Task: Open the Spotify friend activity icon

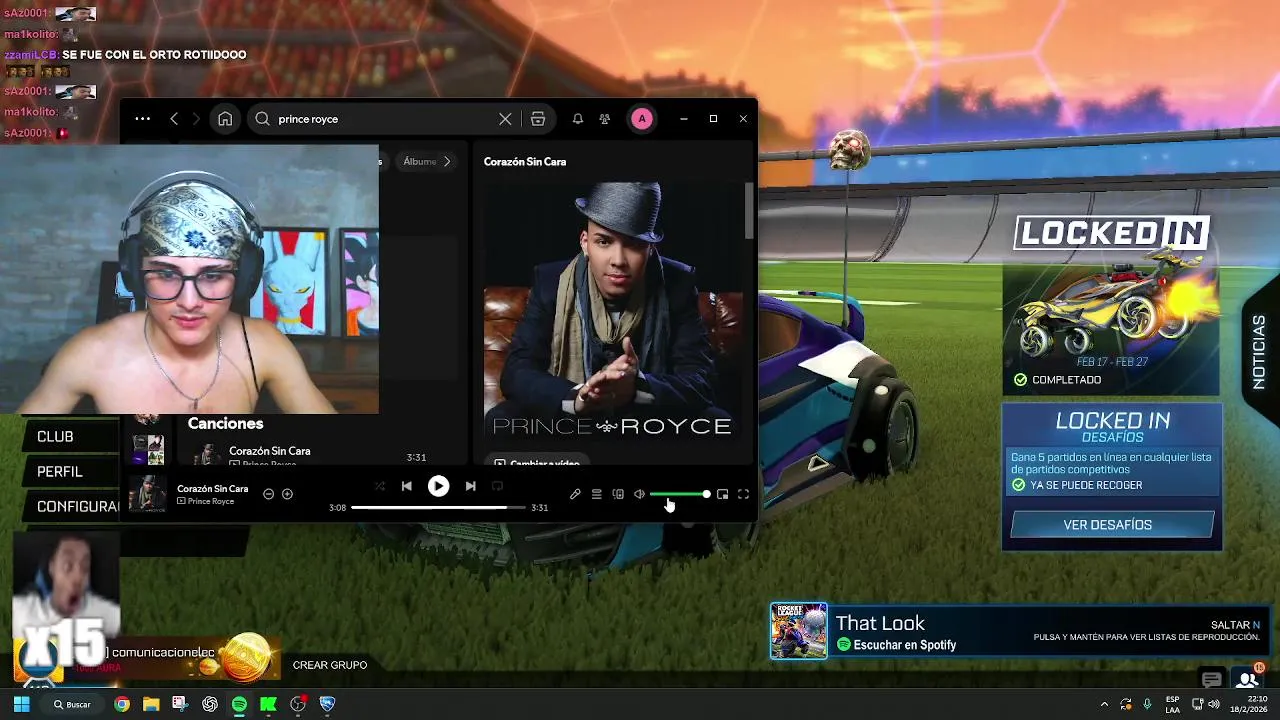Action: click(x=605, y=119)
